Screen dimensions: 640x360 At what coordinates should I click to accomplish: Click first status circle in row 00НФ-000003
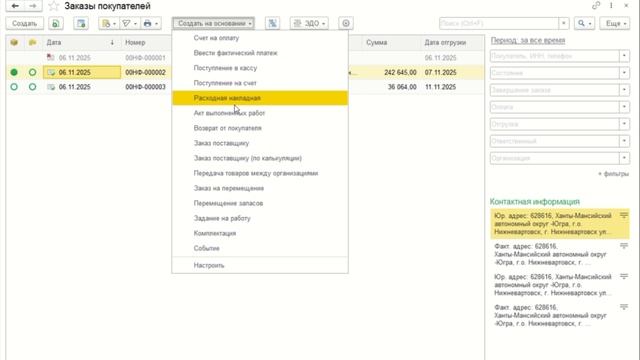(14, 87)
